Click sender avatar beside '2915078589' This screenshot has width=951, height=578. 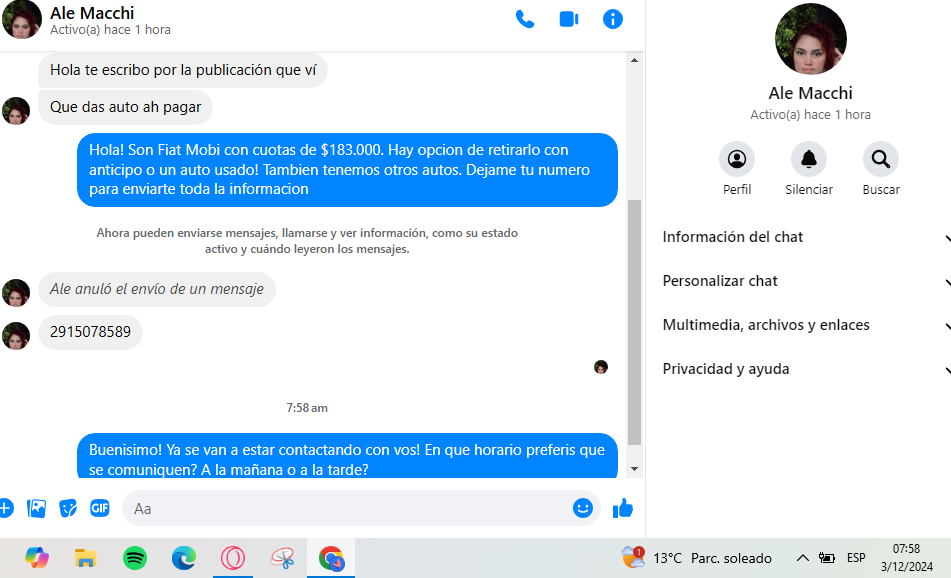click(x=16, y=336)
